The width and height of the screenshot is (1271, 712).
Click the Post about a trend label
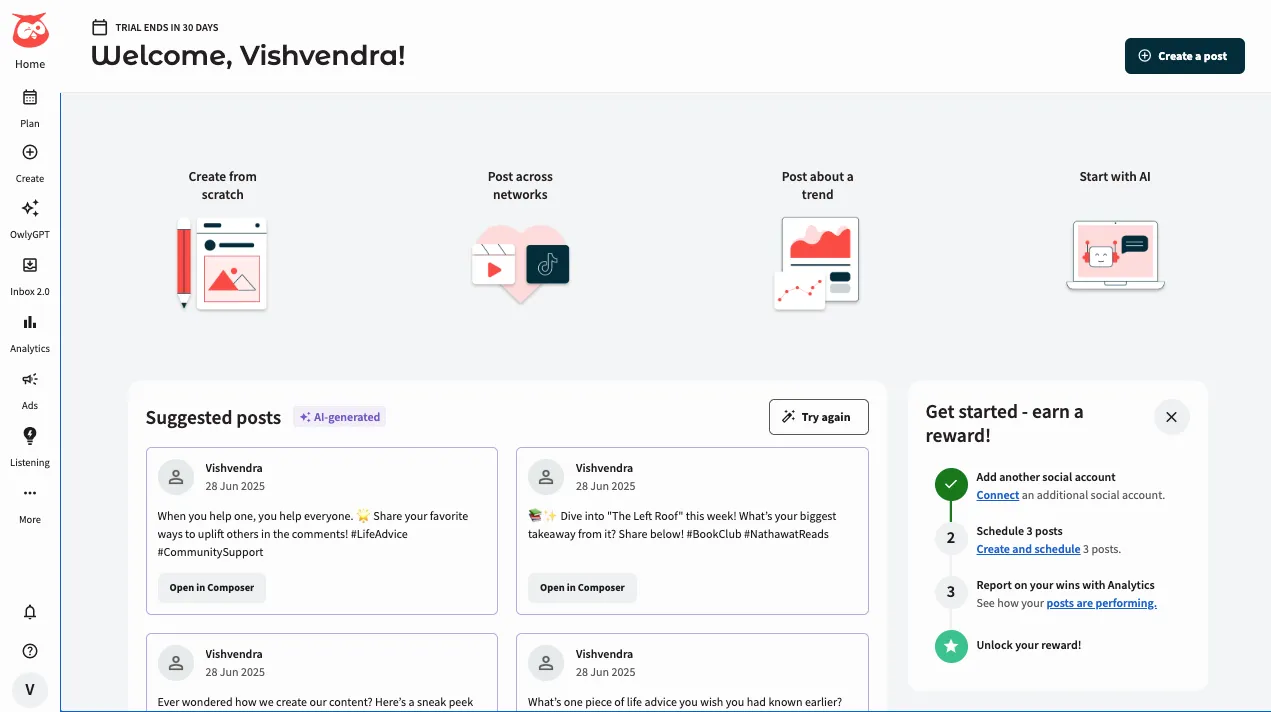tap(817, 186)
